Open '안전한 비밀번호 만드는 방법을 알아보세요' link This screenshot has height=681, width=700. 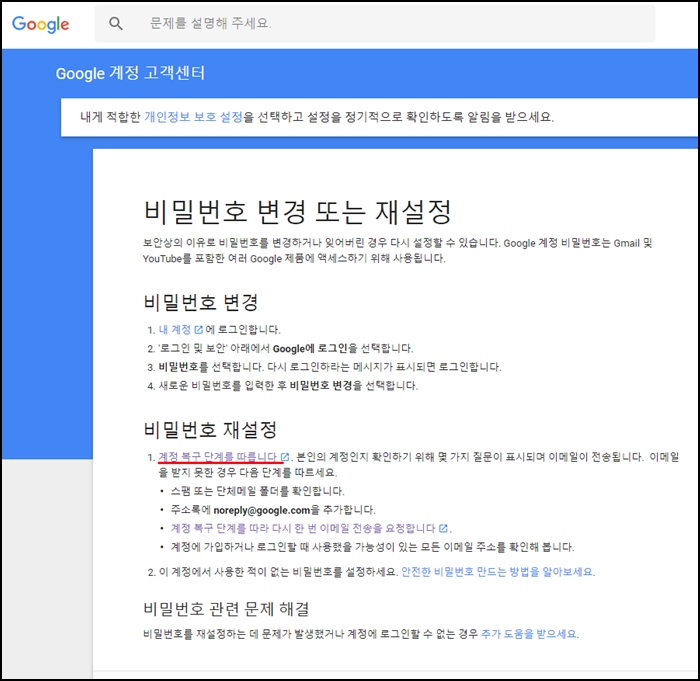click(497, 572)
